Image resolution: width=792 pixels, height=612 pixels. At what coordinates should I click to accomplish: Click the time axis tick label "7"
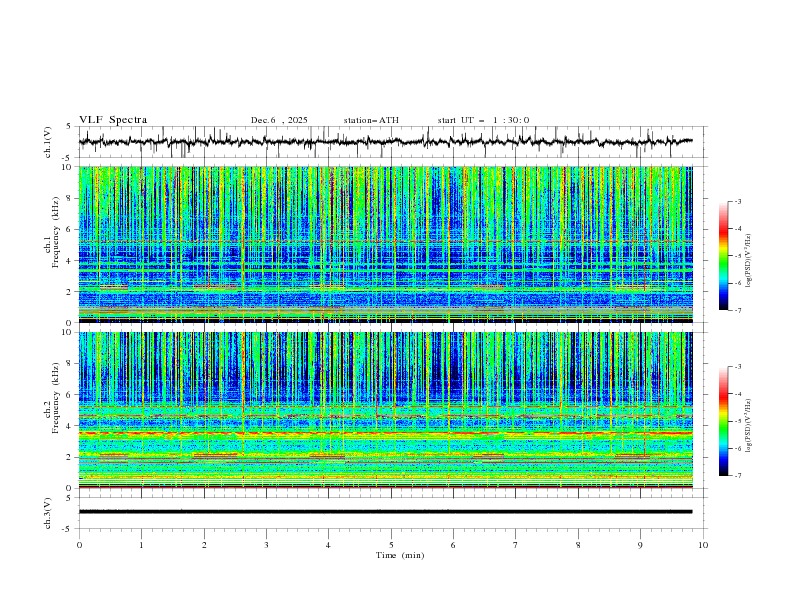pyautogui.click(x=516, y=545)
